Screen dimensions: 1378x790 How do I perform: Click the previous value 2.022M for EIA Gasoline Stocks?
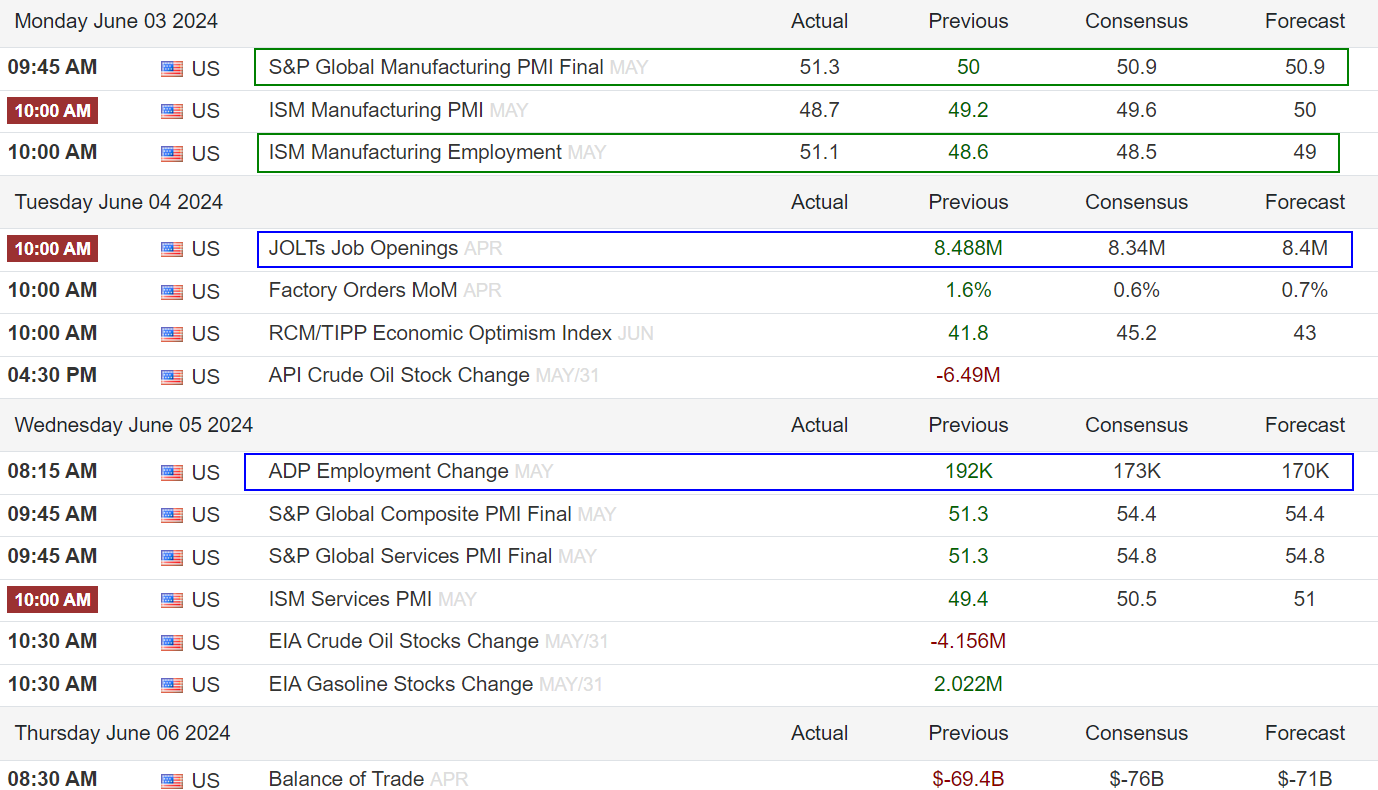(x=968, y=684)
